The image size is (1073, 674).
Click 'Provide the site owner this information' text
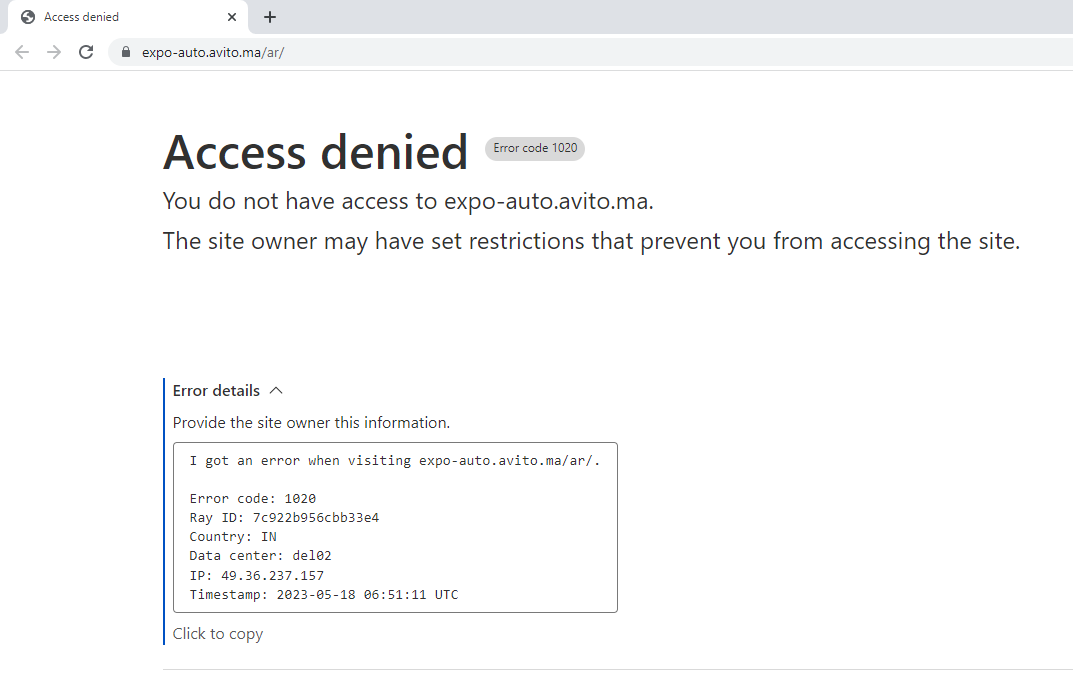(311, 423)
